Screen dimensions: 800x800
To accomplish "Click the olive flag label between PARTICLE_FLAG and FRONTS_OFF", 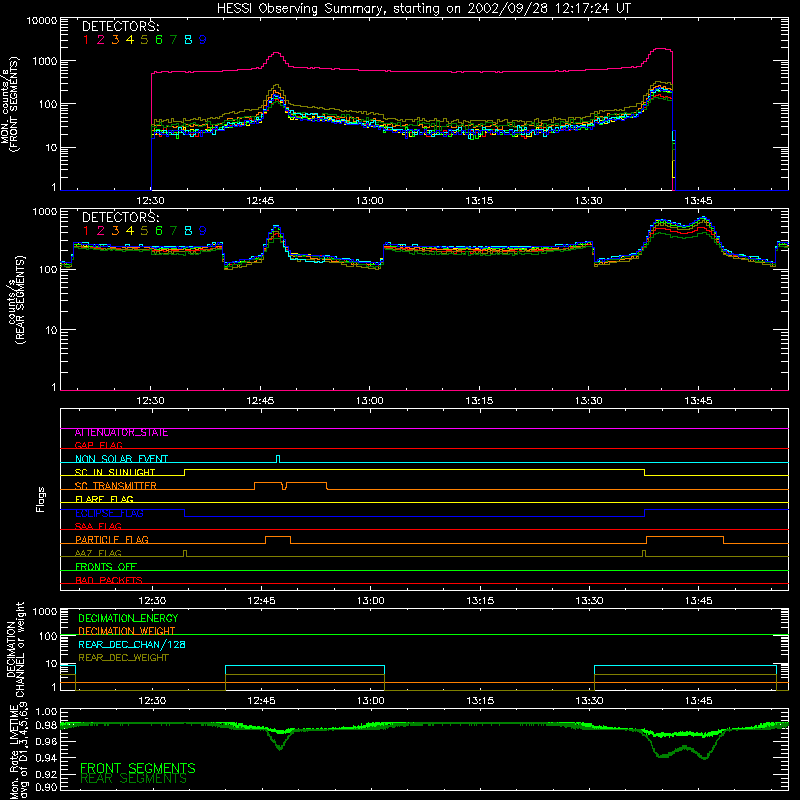I will (x=98, y=553).
